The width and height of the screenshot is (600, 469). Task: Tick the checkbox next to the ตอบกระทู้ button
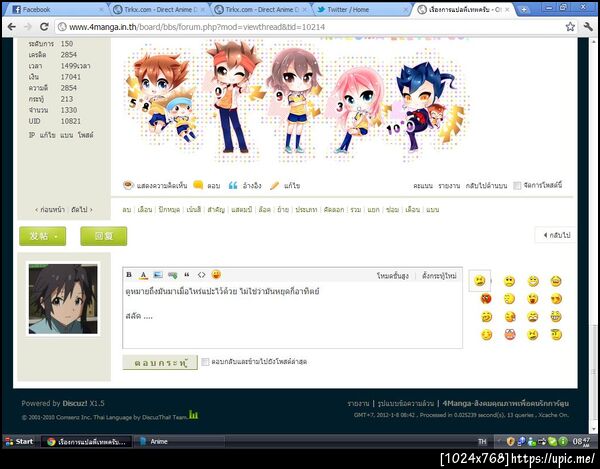[x=205, y=362]
